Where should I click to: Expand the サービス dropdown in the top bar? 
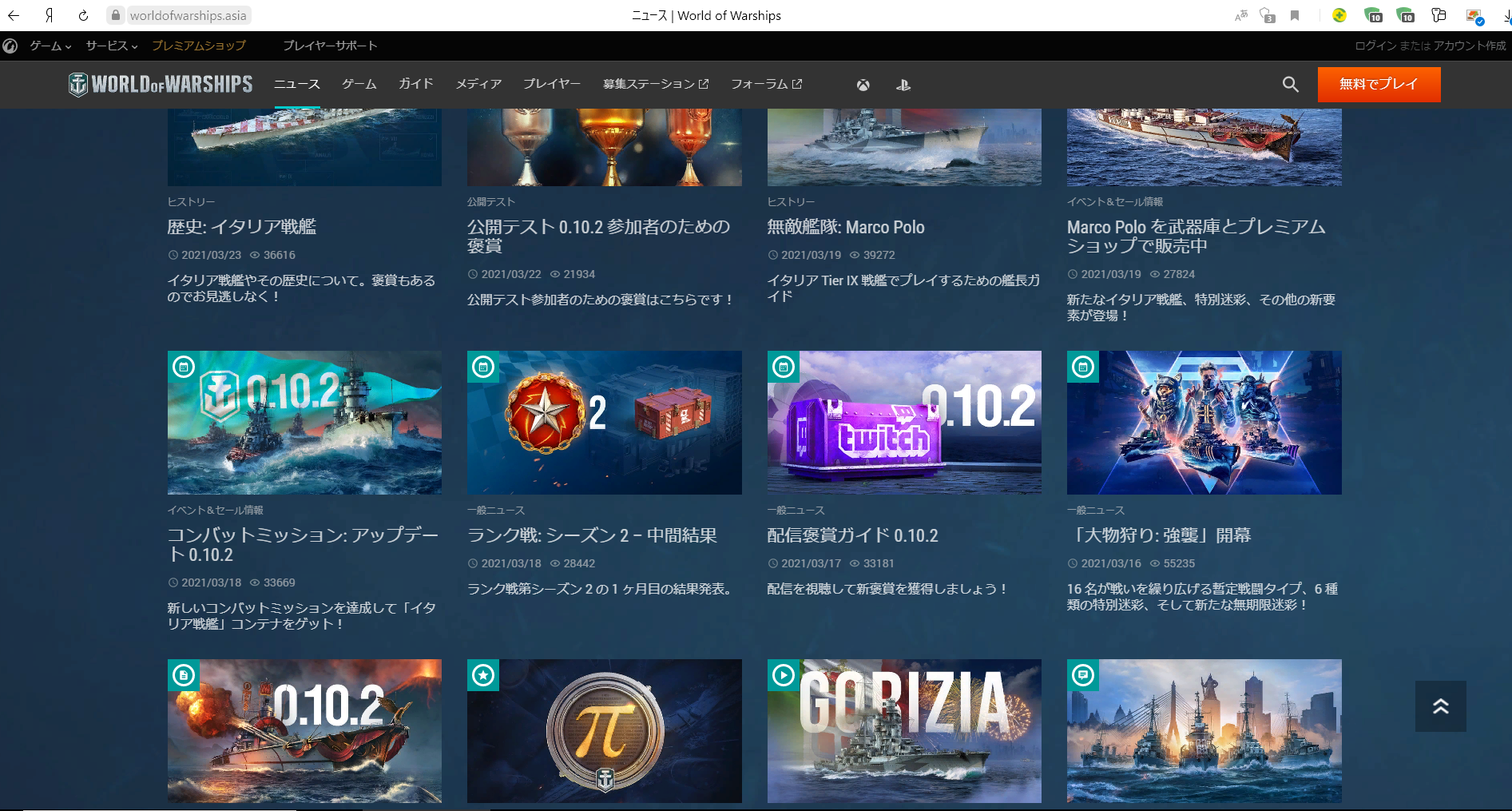pyautogui.click(x=112, y=46)
